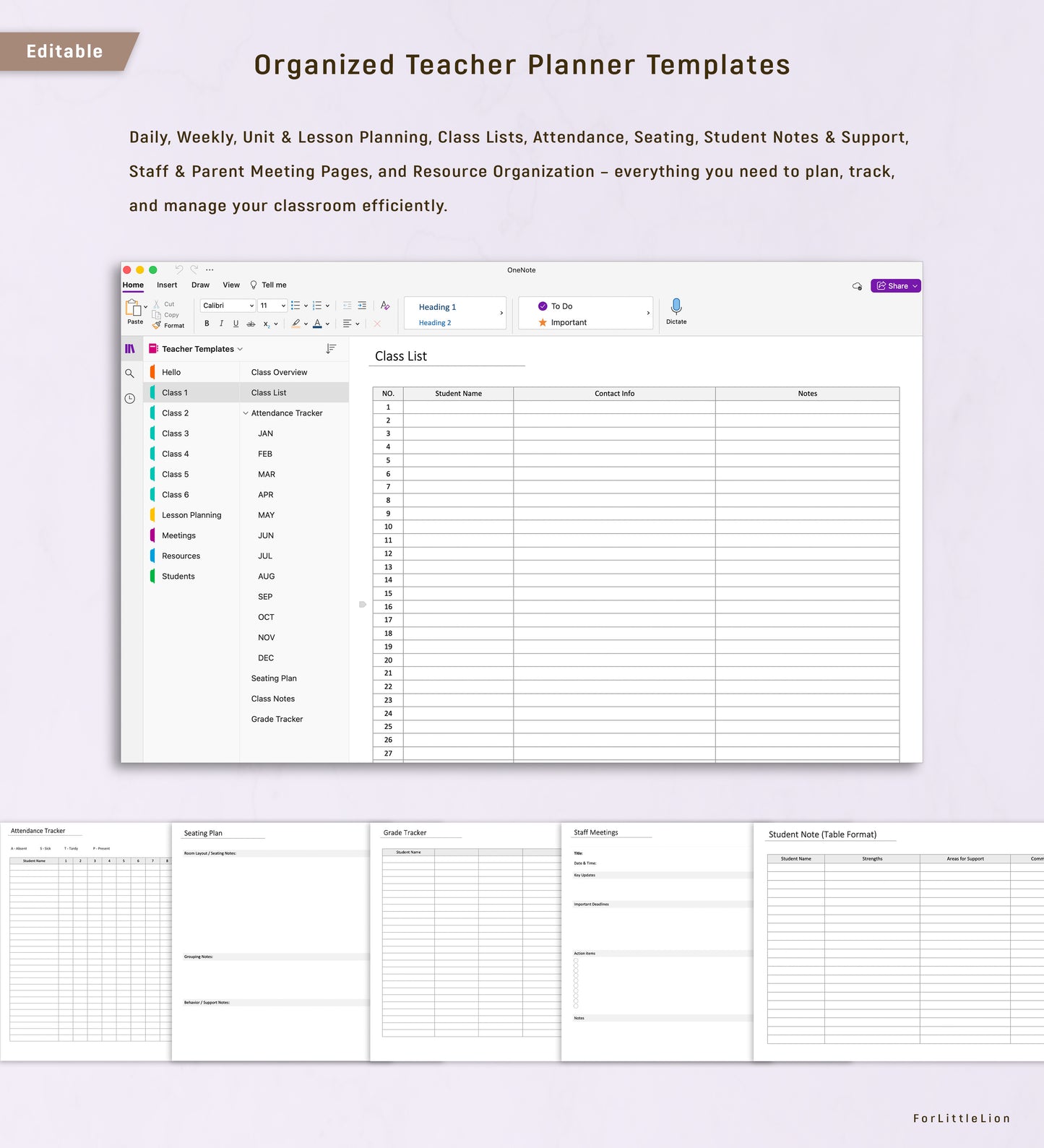Toggle italic formatting
The width and height of the screenshot is (1044, 1148).
pos(221,324)
